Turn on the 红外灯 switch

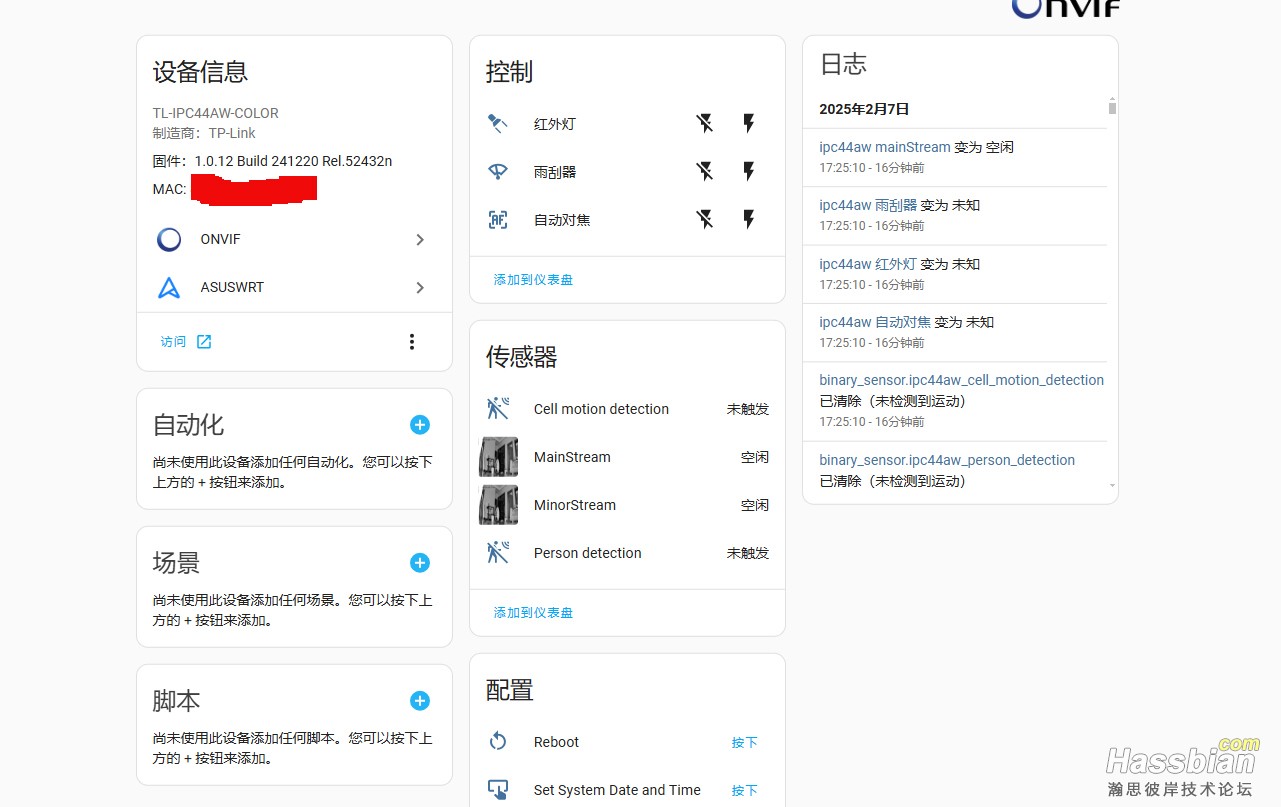pyautogui.click(x=749, y=124)
